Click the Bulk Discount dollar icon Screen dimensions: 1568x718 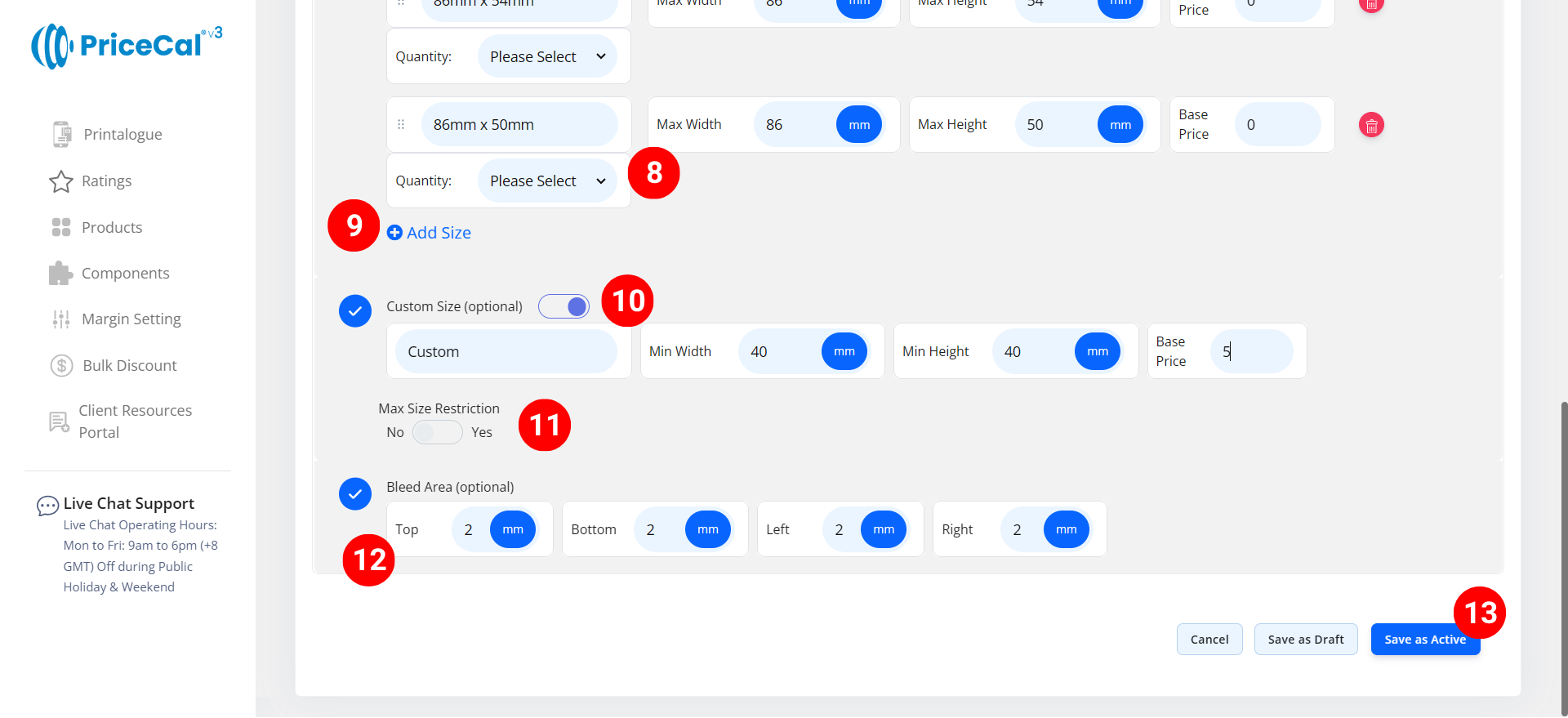coord(62,365)
